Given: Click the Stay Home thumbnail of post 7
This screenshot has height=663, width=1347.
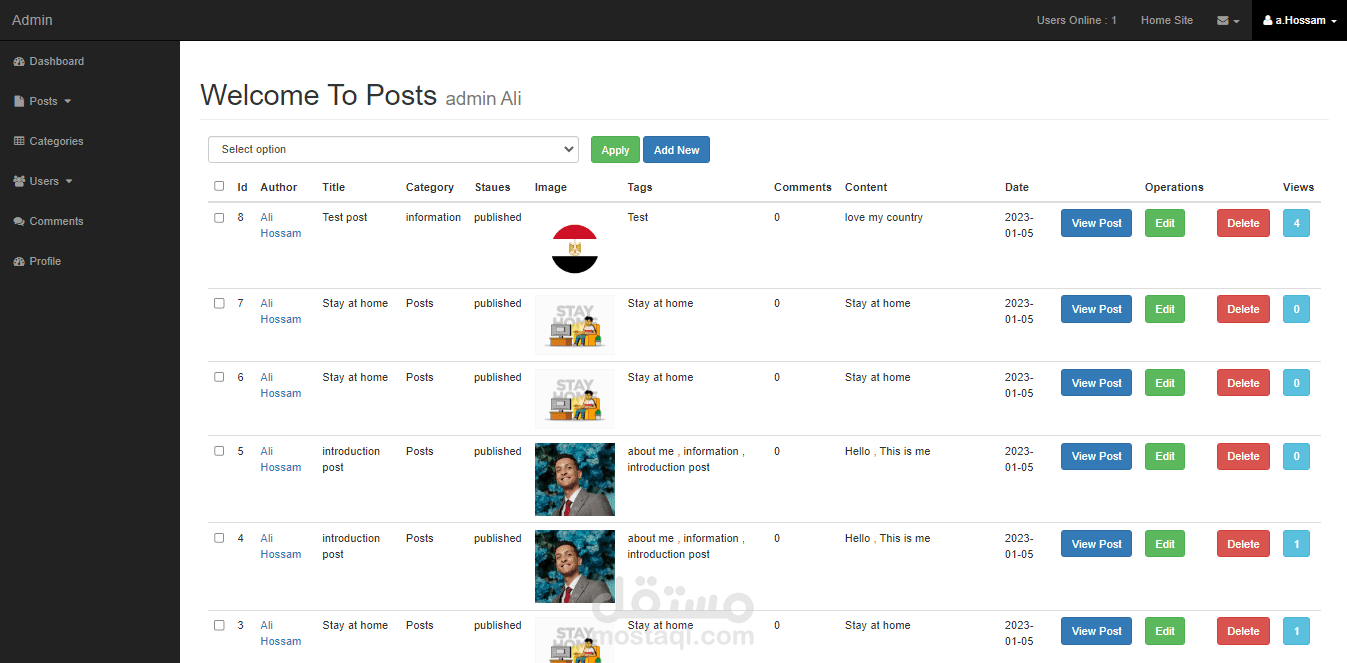Looking at the screenshot, I should tap(575, 325).
